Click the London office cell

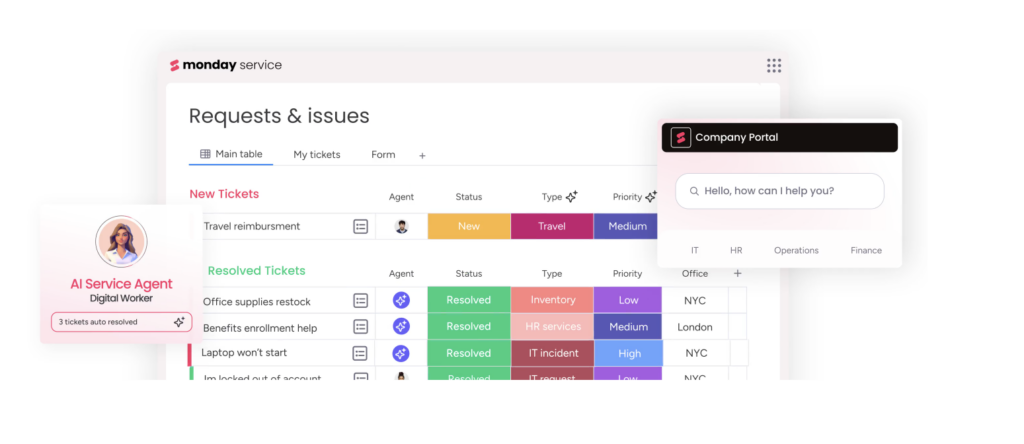click(x=695, y=327)
